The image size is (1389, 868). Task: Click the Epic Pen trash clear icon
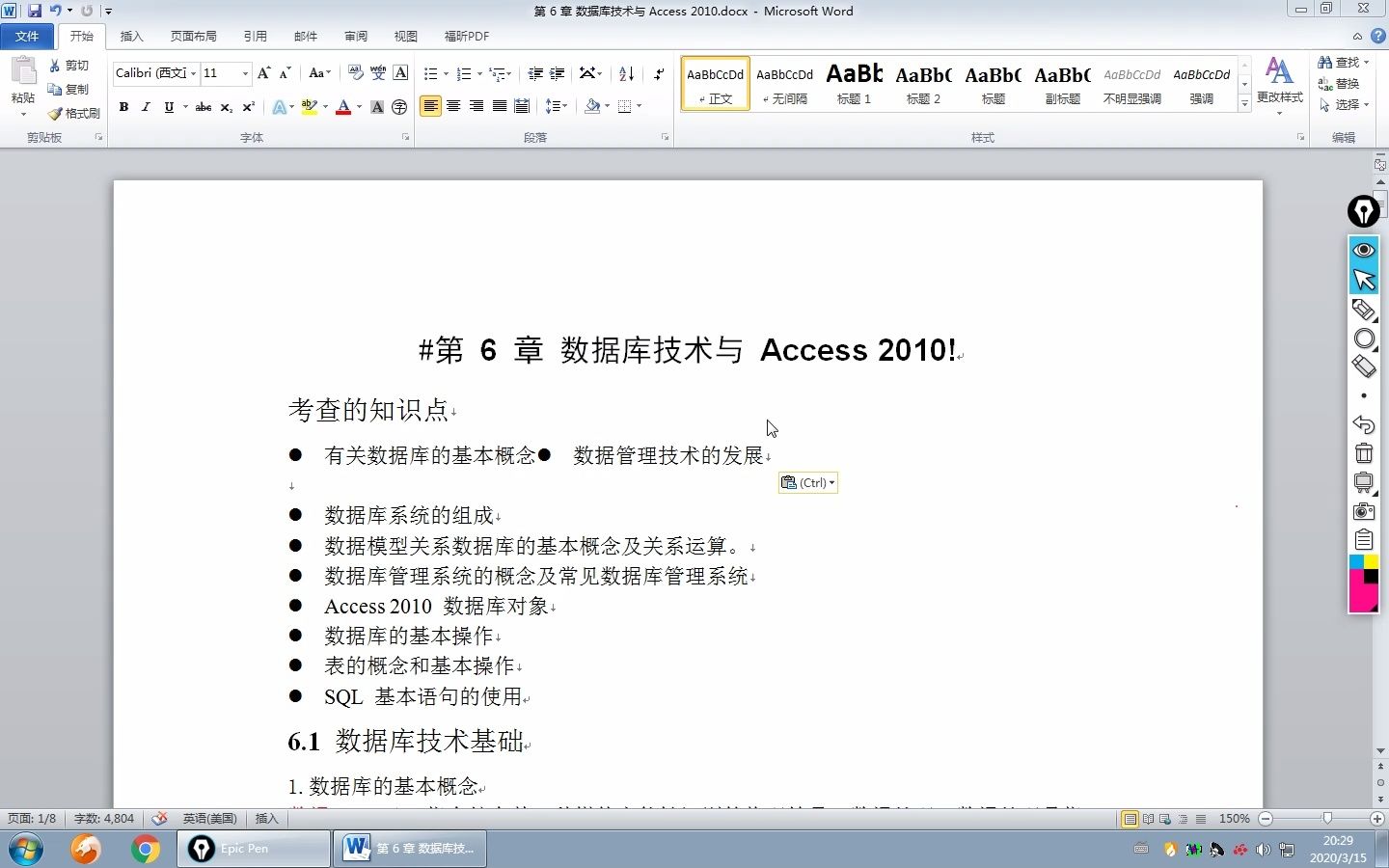pyautogui.click(x=1363, y=453)
